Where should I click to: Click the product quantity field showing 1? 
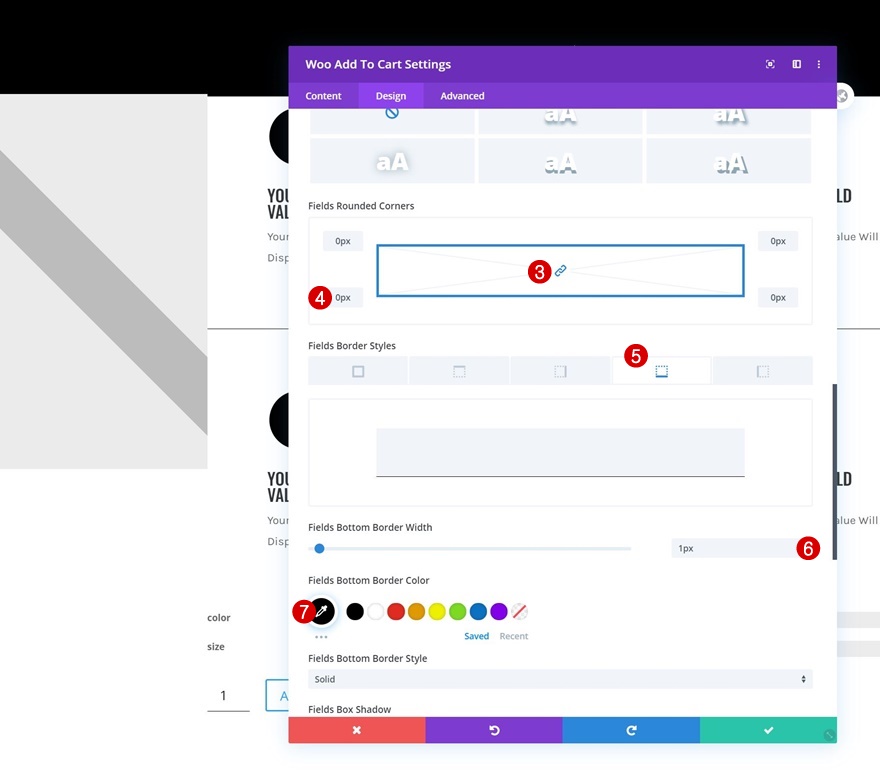(x=228, y=696)
